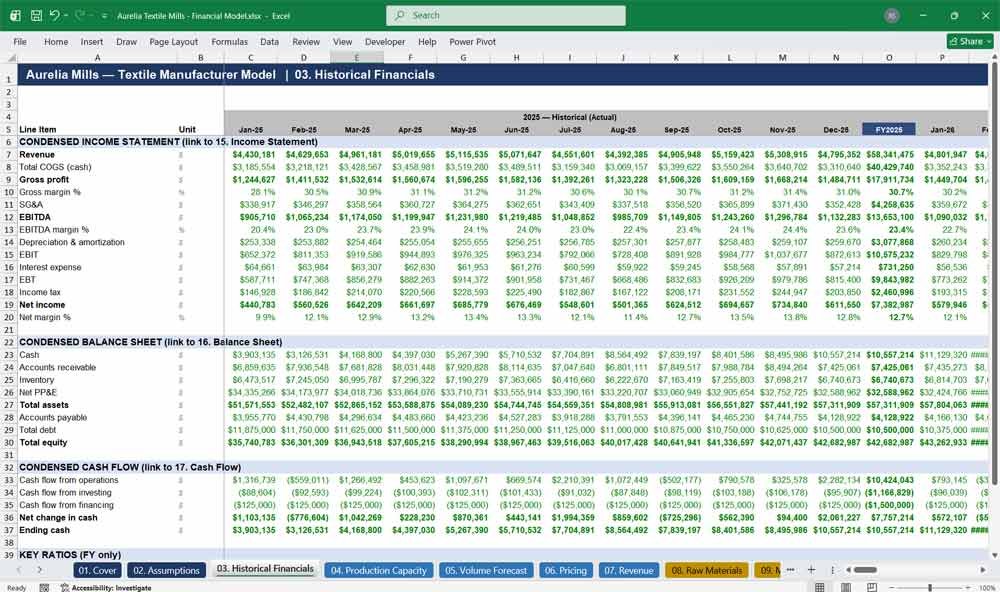Select column O header

tap(889, 58)
